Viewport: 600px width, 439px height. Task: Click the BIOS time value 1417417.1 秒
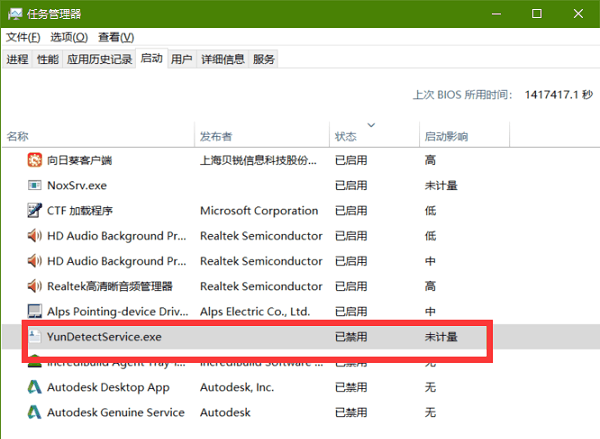pyautogui.click(x=559, y=95)
